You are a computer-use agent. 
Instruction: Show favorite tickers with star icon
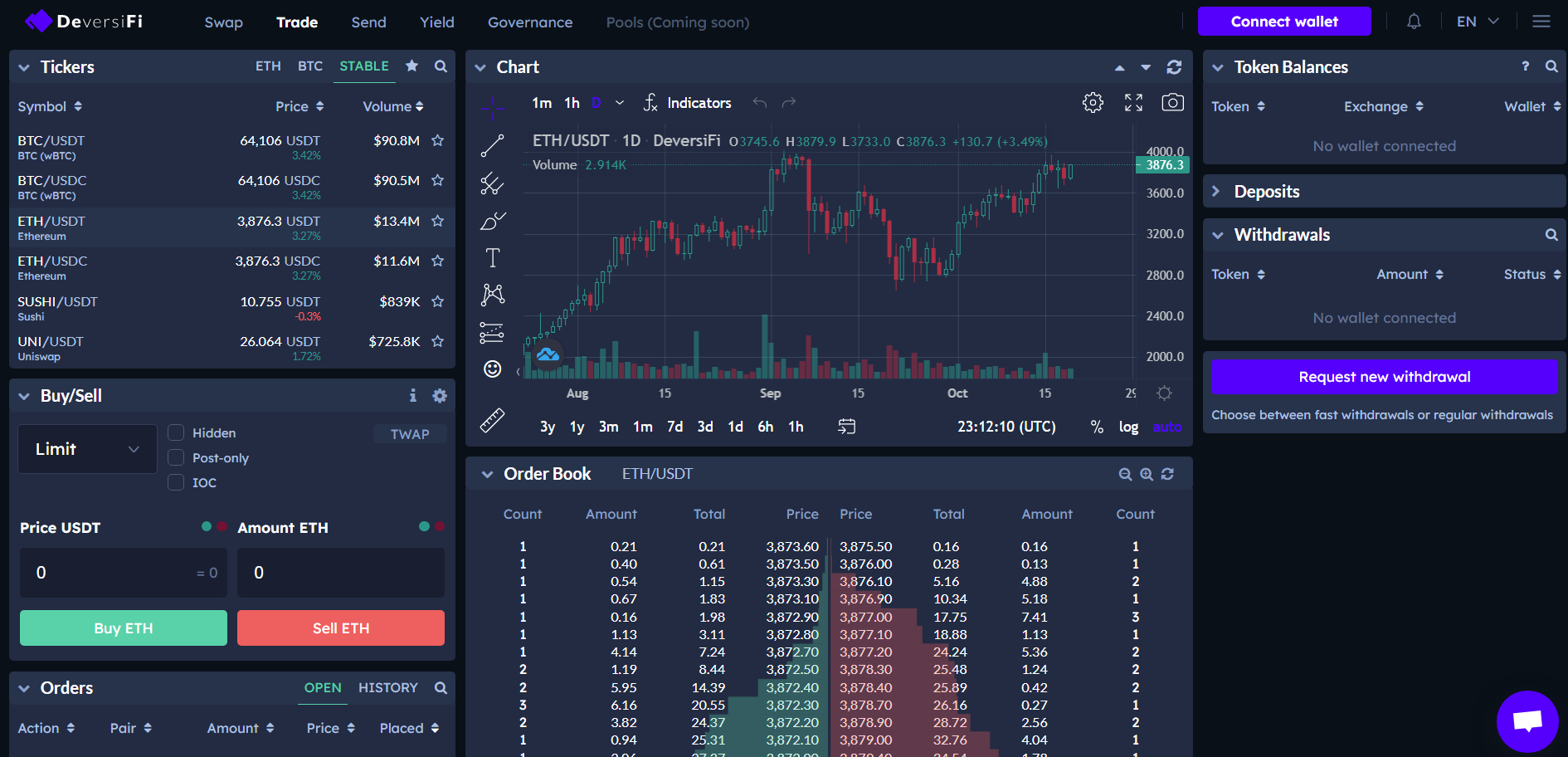click(x=411, y=66)
